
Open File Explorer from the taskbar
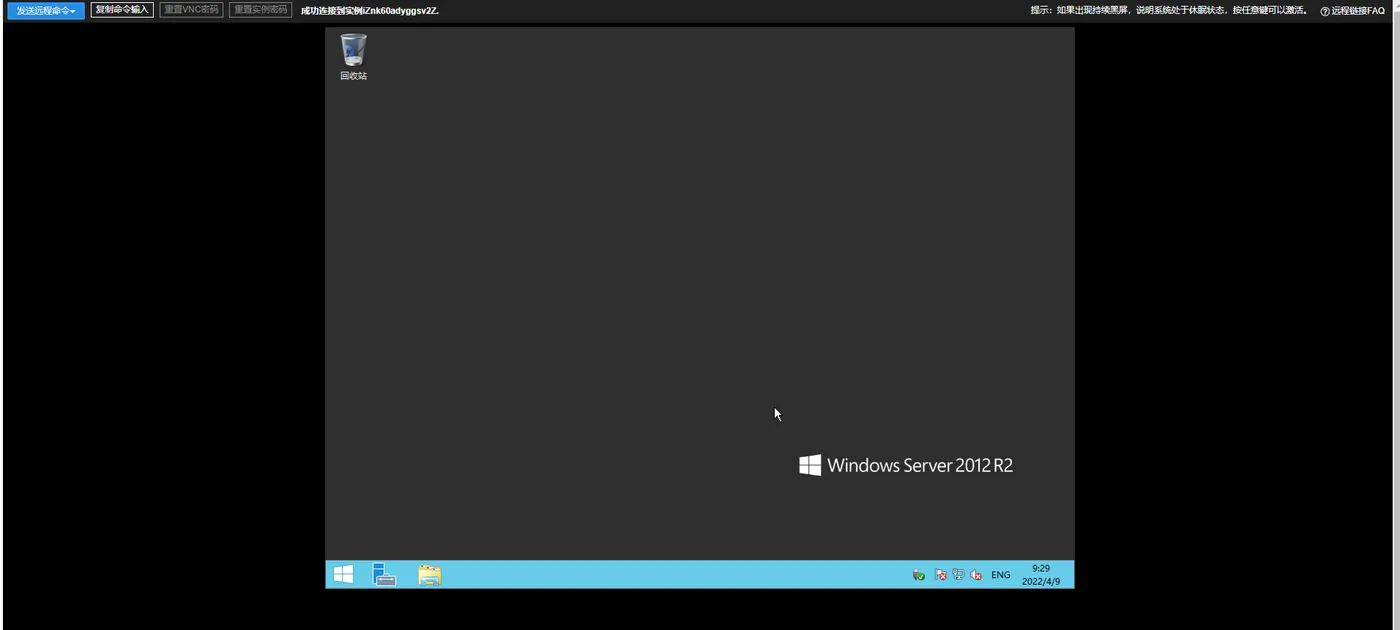coord(430,575)
